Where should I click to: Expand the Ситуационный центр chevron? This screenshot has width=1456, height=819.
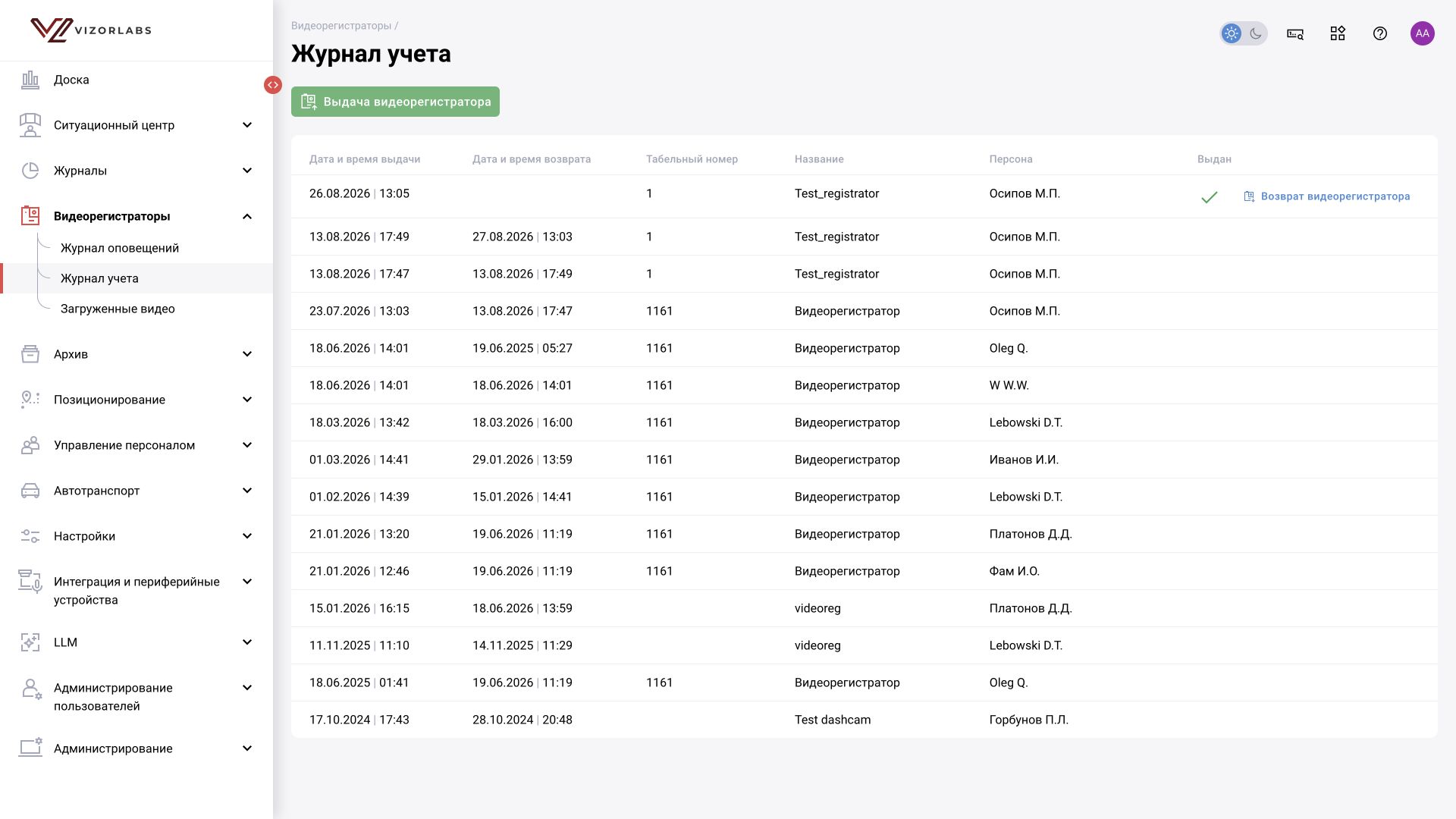247,125
